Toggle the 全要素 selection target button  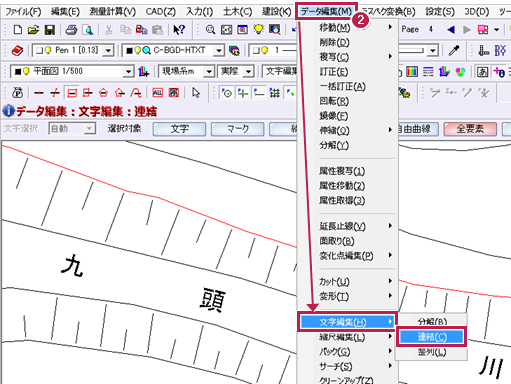coord(470,129)
